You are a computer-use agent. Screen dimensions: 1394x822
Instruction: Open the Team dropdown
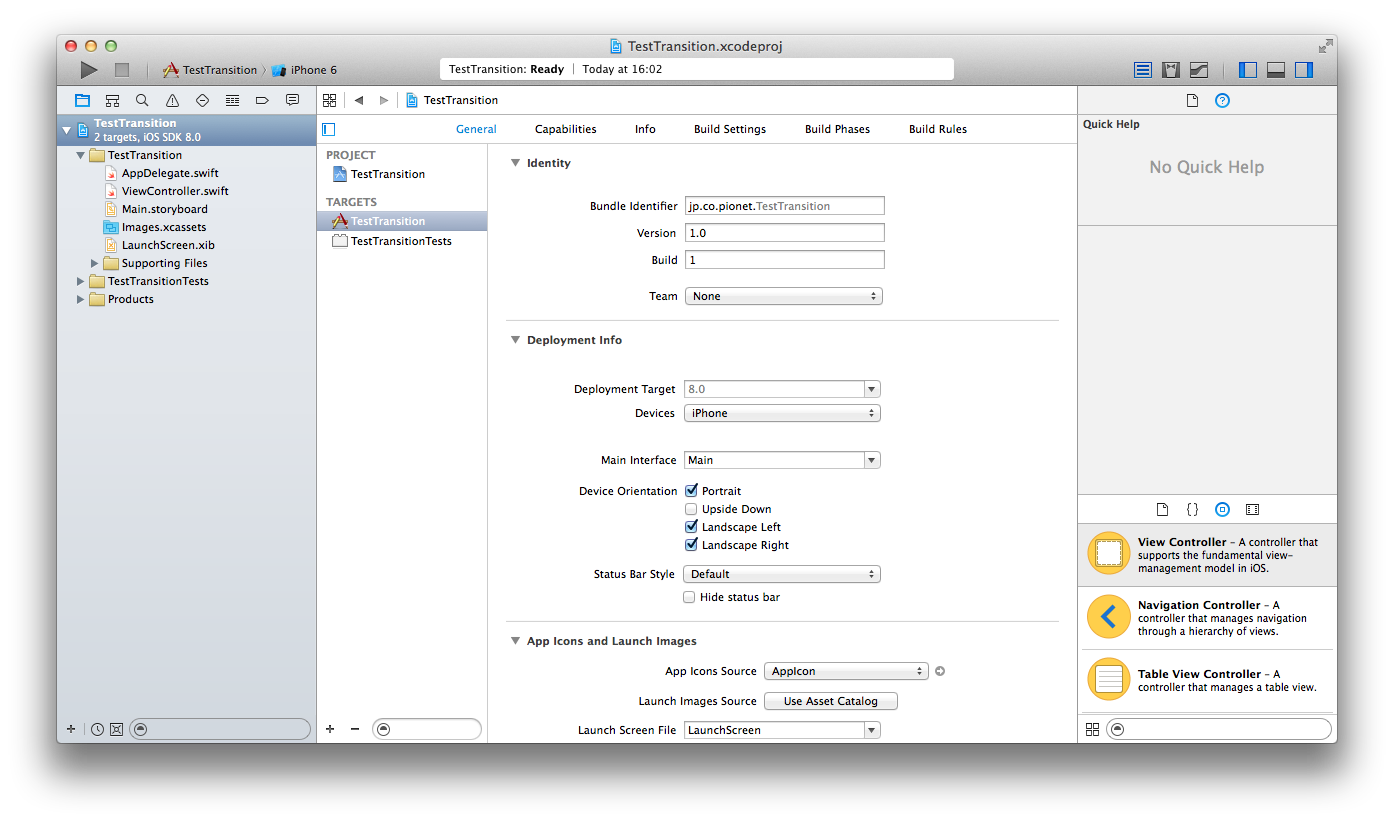pyautogui.click(x=784, y=296)
